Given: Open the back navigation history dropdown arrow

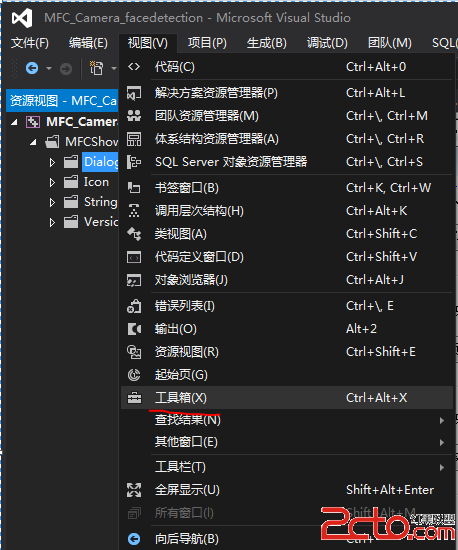Looking at the screenshot, I should point(49,68).
